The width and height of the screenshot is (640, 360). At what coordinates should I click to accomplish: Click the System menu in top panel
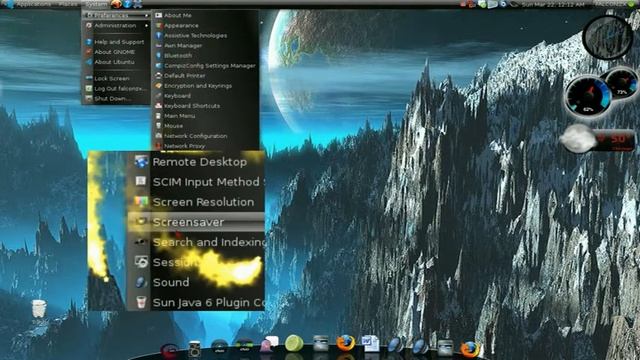pos(95,4)
